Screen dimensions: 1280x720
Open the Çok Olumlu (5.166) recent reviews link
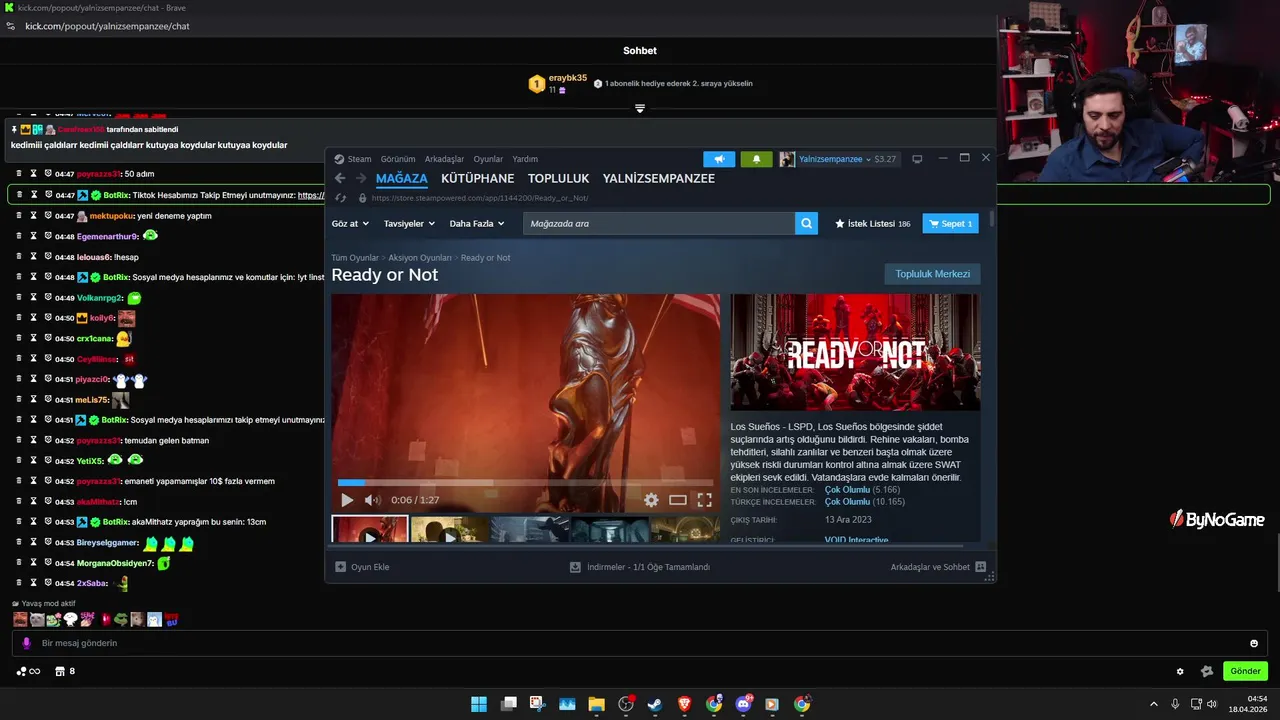(862, 490)
